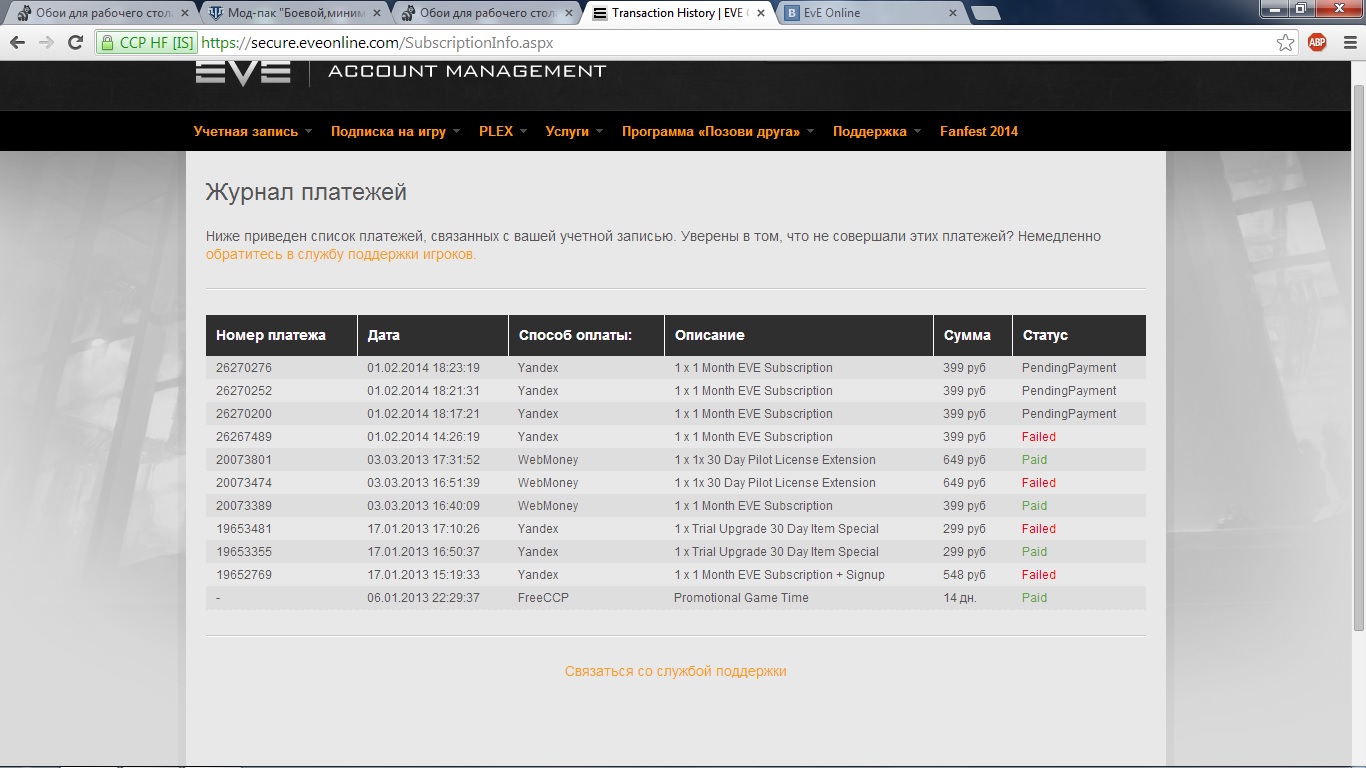Bookmark this page with the star
This screenshot has width=1366, height=768.
click(x=1286, y=43)
